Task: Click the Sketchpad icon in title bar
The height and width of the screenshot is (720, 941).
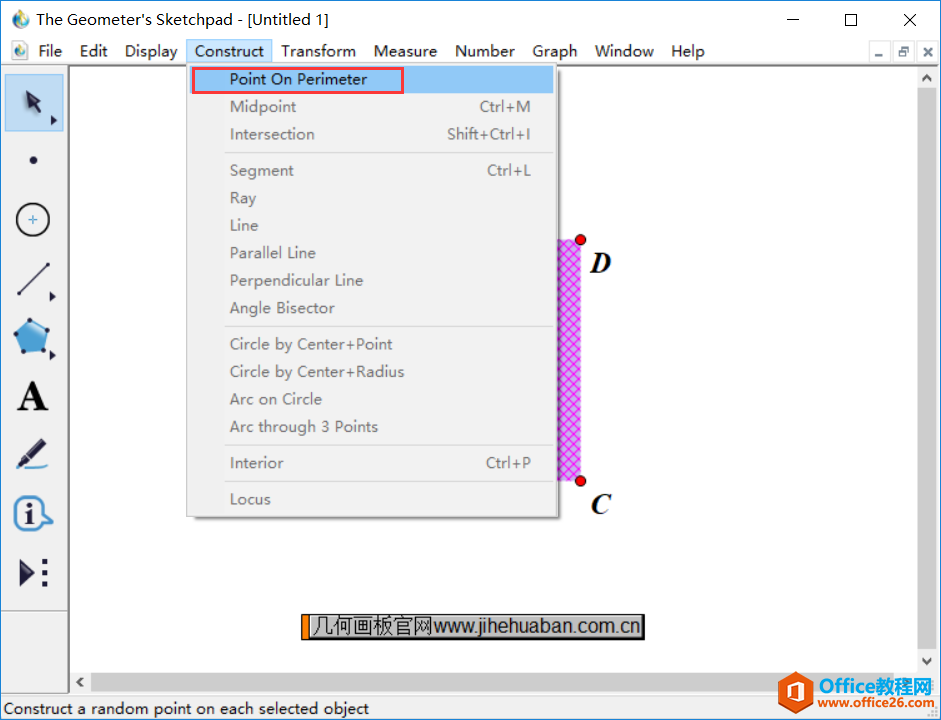Action: (20, 19)
